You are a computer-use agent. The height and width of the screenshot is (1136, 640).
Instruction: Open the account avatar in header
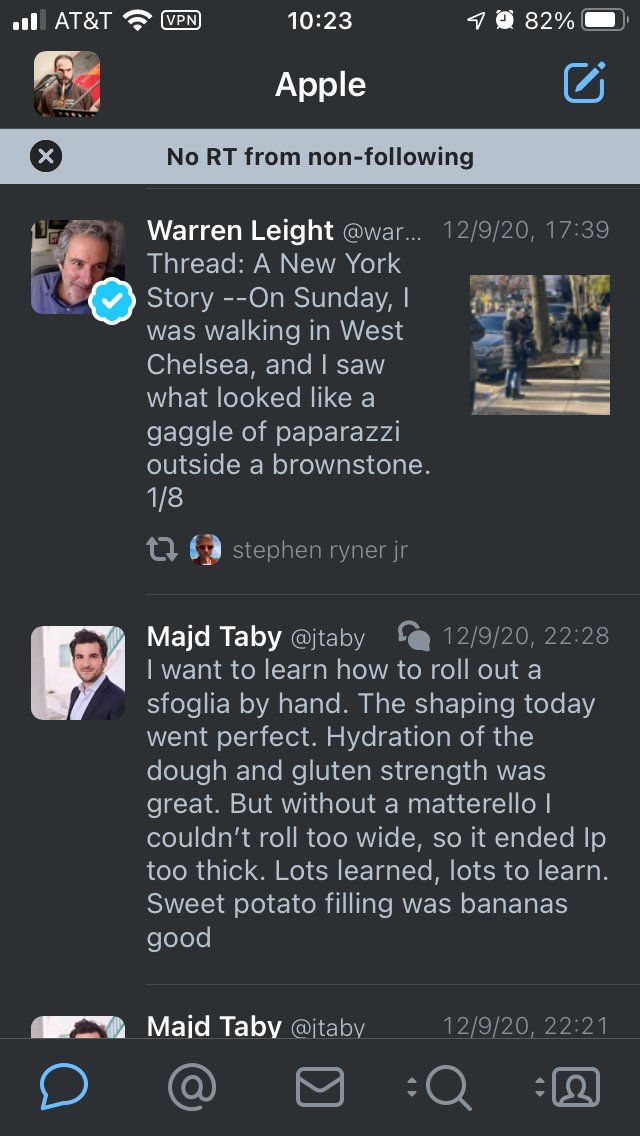click(67, 84)
